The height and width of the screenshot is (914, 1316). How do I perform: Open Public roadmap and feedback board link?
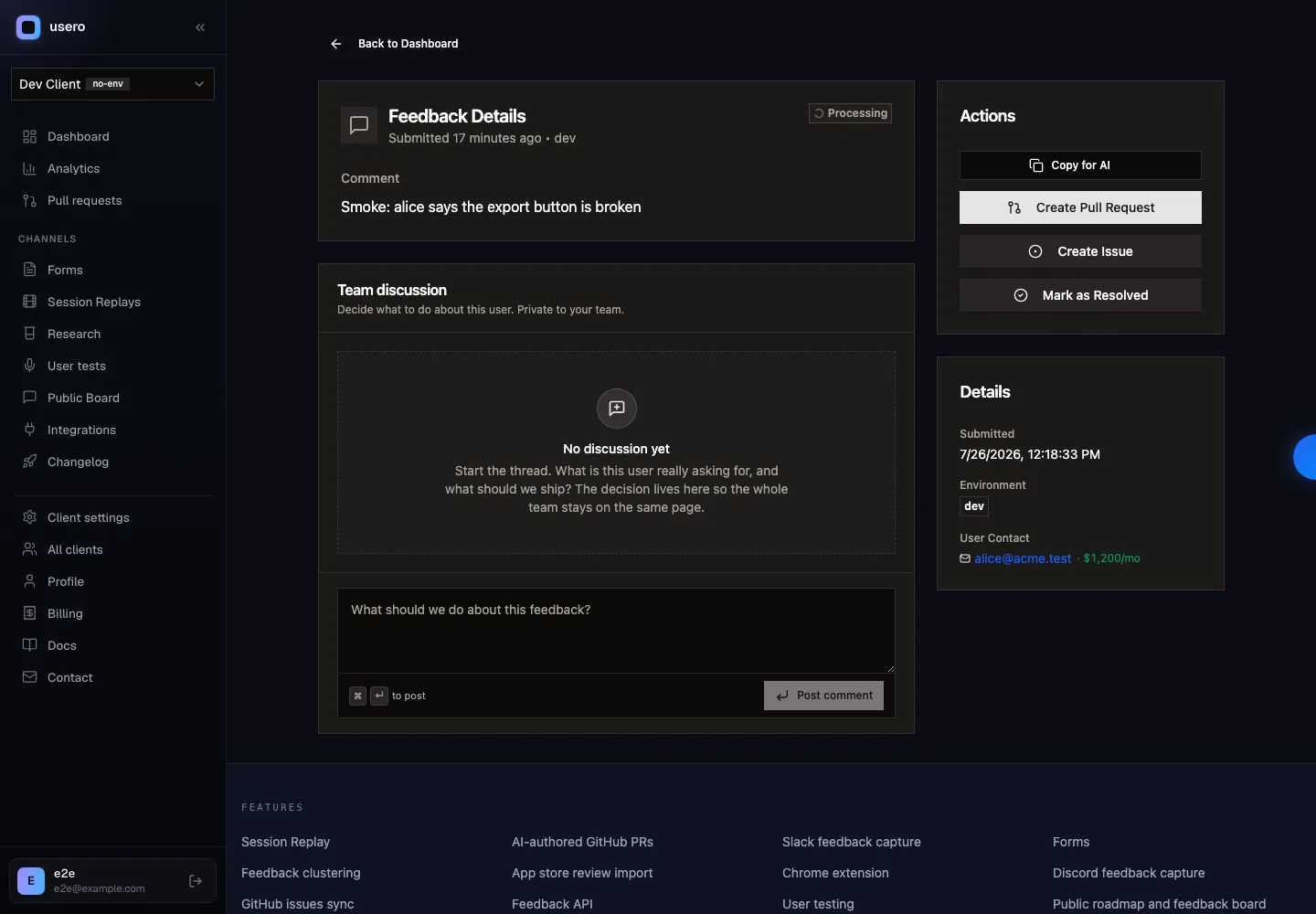[x=1159, y=904]
